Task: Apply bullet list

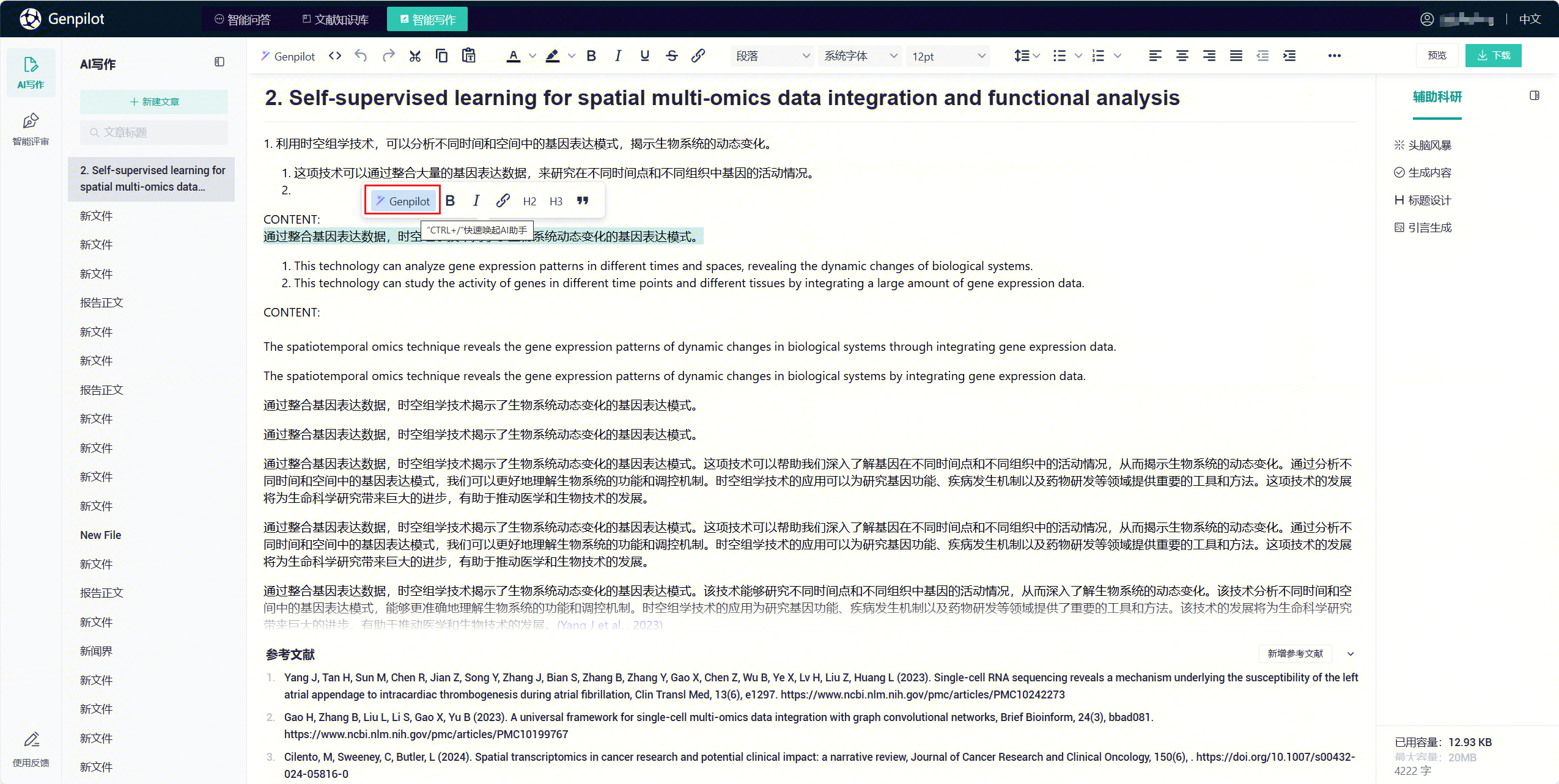Action: 1060,56
